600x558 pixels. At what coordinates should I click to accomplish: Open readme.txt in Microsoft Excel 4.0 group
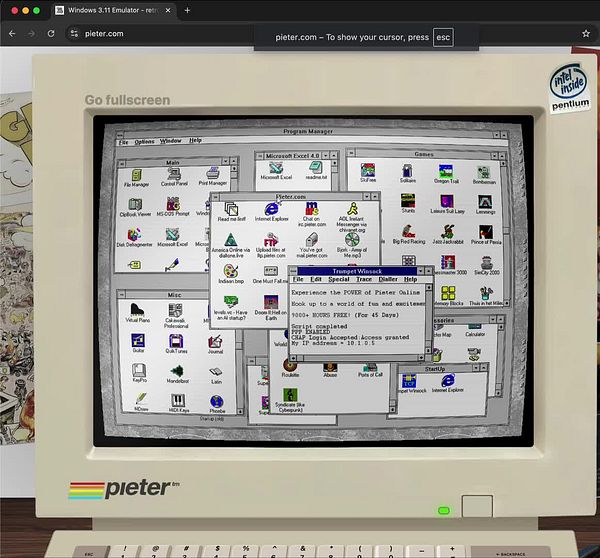point(316,170)
